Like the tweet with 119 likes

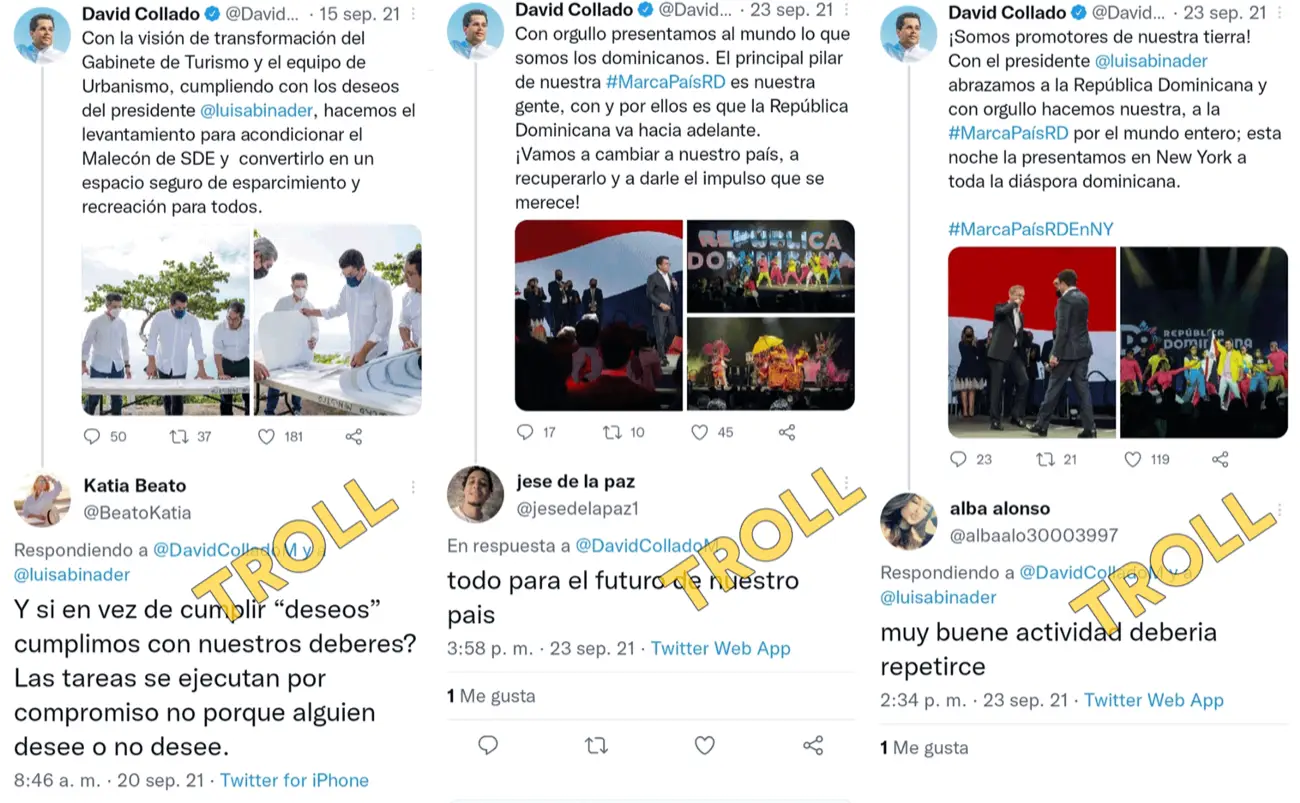(x=1133, y=459)
